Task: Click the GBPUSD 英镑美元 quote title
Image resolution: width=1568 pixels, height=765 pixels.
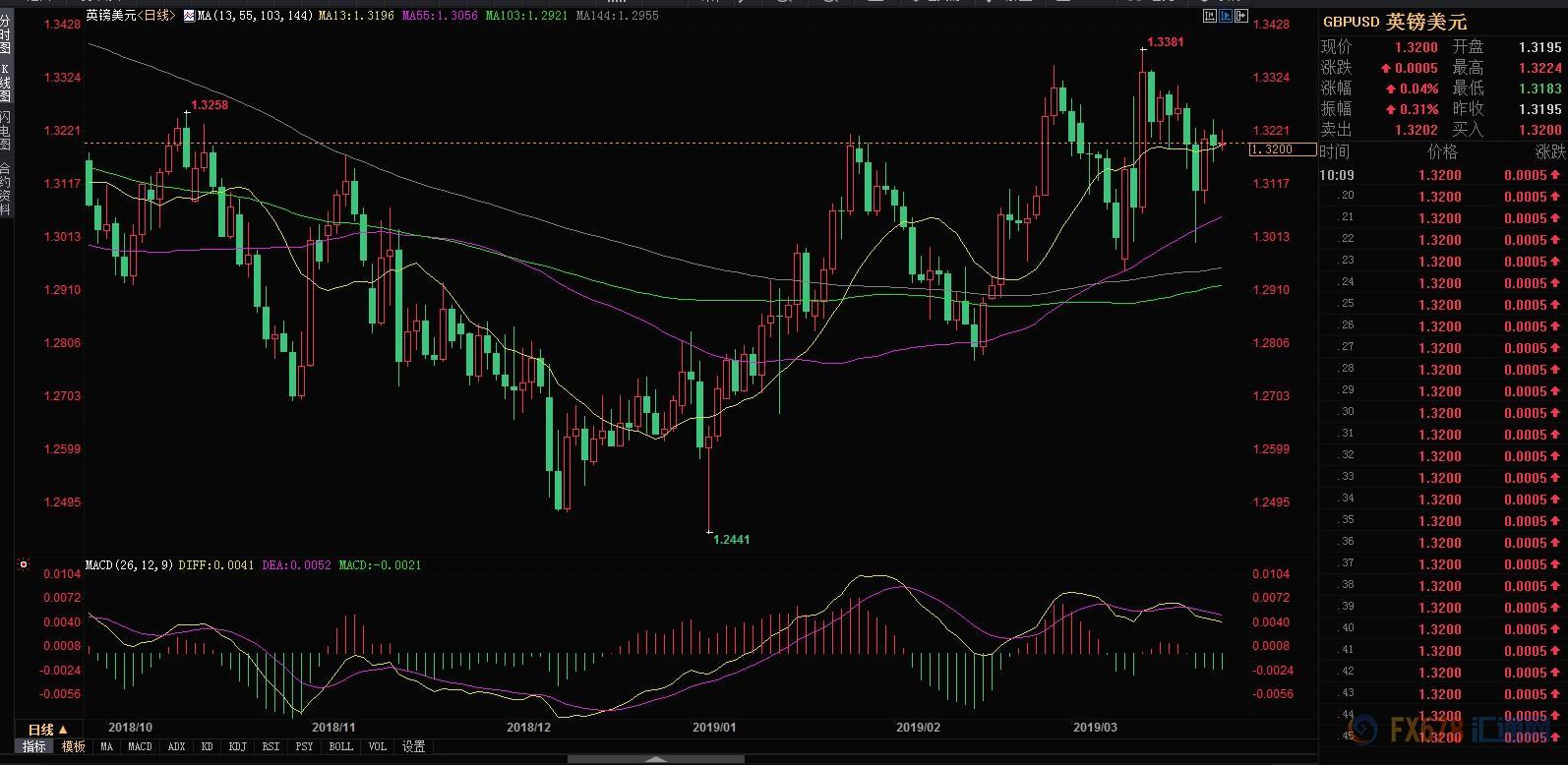Action: coord(1395,23)
